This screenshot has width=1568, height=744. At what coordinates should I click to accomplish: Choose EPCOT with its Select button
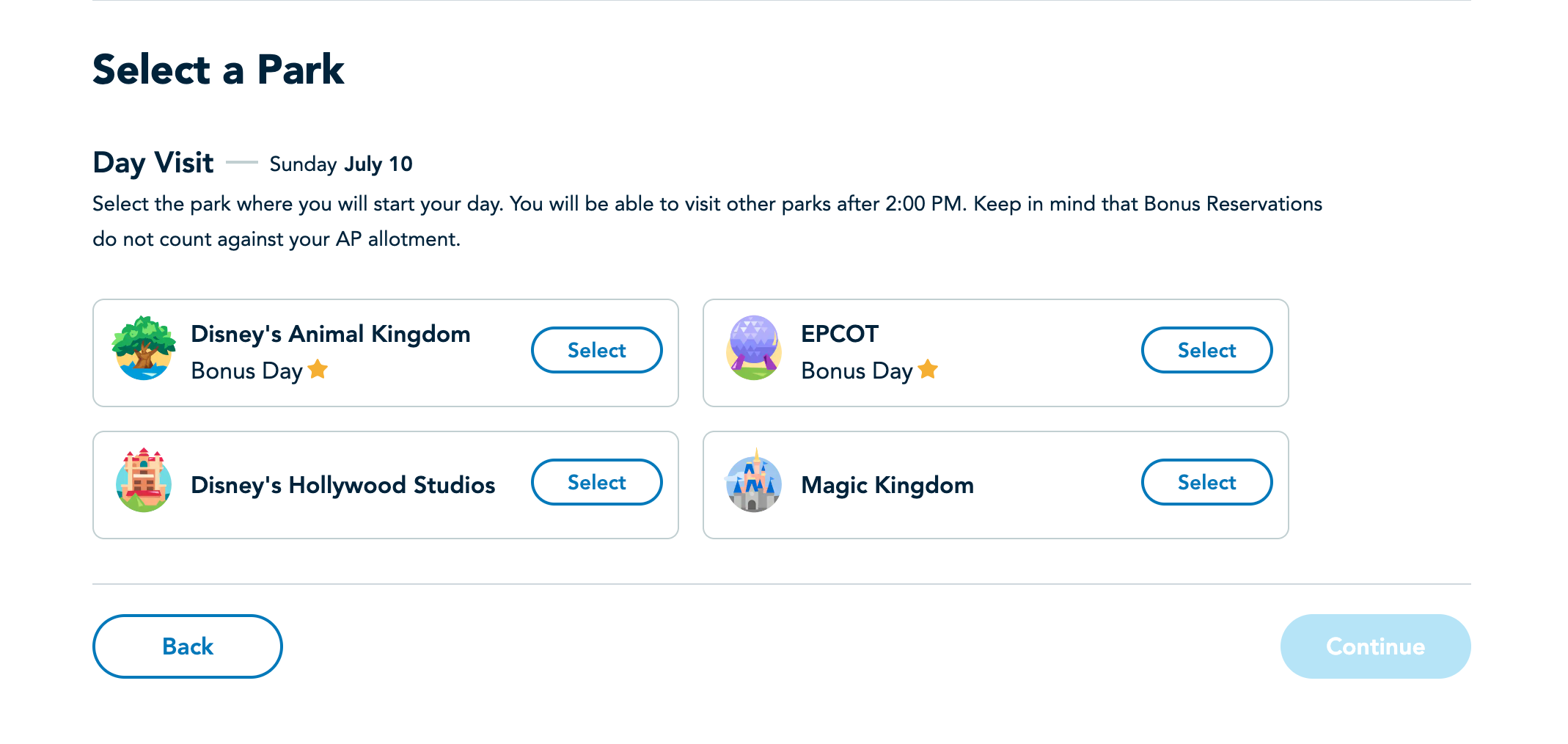click(x=1206, y=350)
